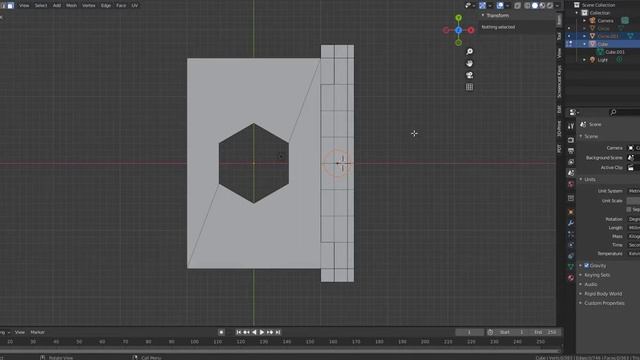Click the Unit Scale slider field
This screenshot has height=360, width=640.
point(633,200)
